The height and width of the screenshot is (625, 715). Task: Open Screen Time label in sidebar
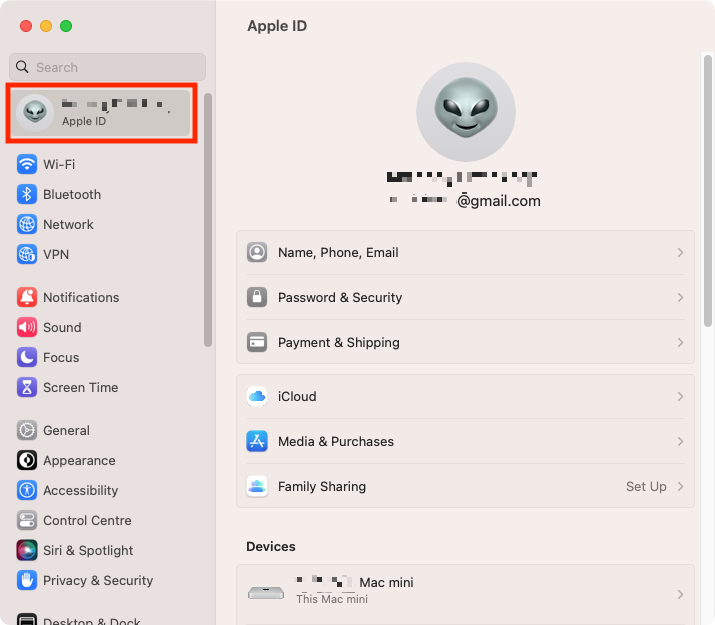point(81,387)
